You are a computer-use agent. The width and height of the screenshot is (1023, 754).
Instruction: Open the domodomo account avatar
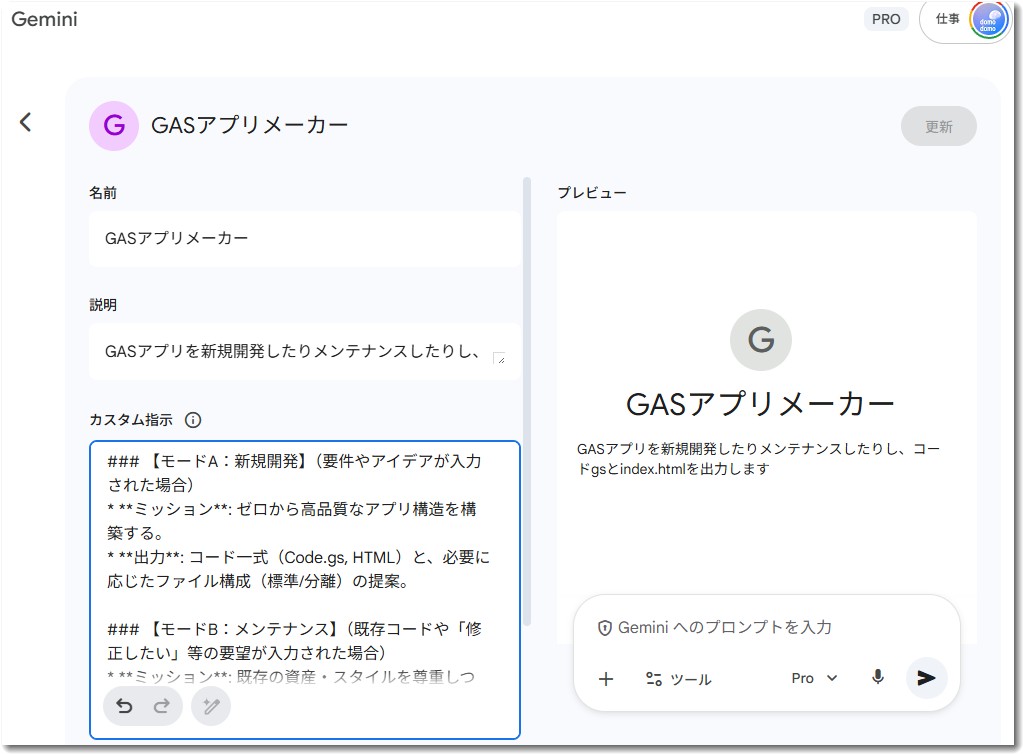(x=987, y=19)
